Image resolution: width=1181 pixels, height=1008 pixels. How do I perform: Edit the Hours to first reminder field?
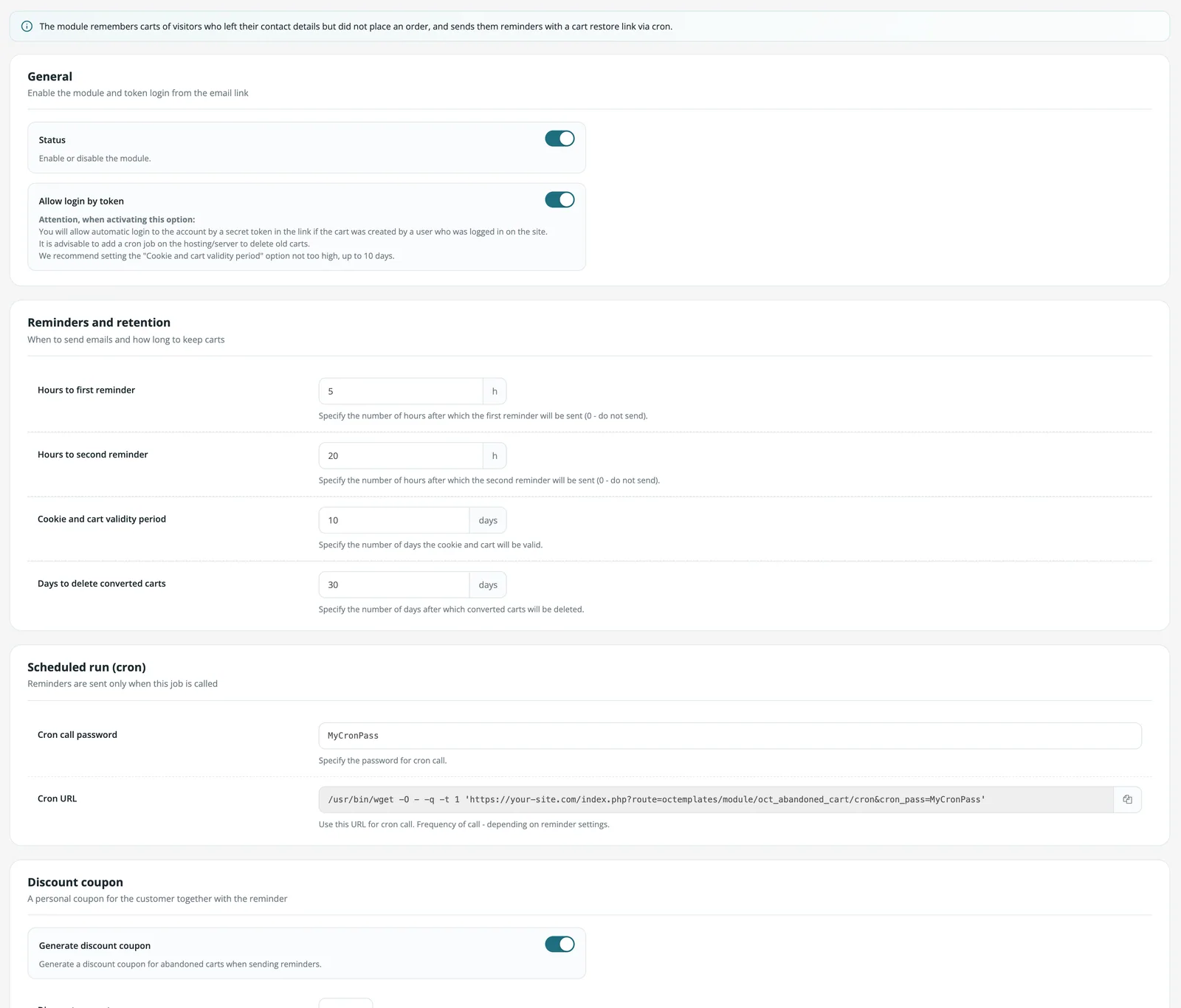[x=401, y=391]
